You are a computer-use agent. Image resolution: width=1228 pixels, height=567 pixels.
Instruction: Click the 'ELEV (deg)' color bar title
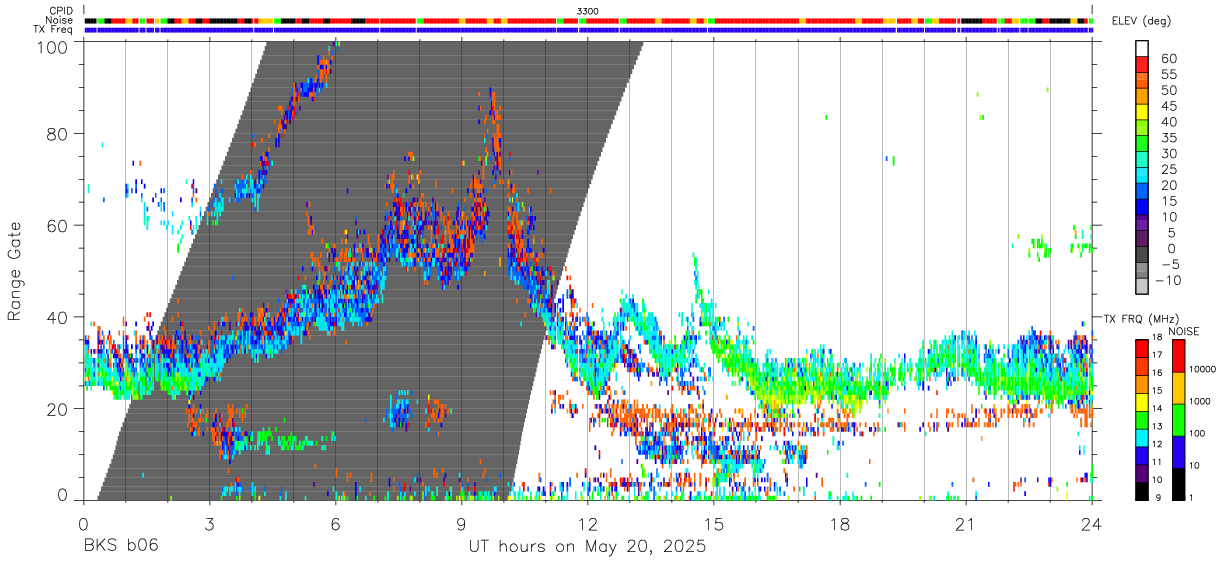click(1142, 21)
